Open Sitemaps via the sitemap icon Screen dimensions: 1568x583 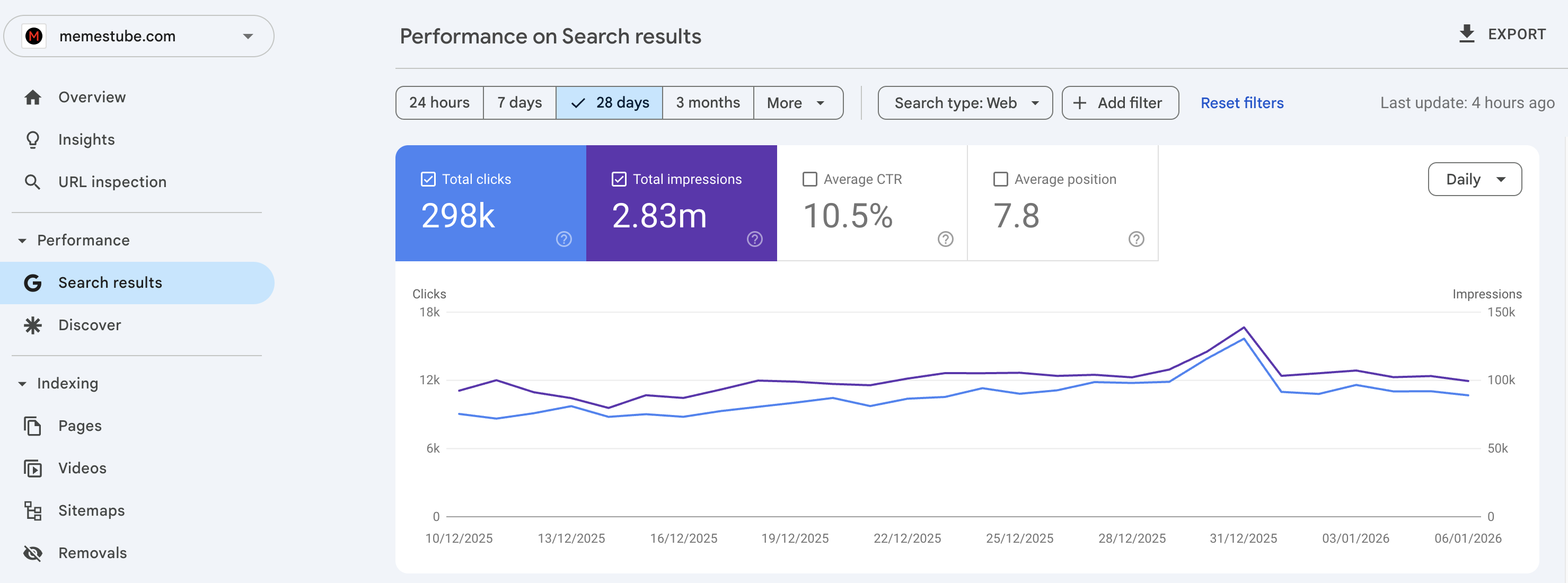point(32,510)
